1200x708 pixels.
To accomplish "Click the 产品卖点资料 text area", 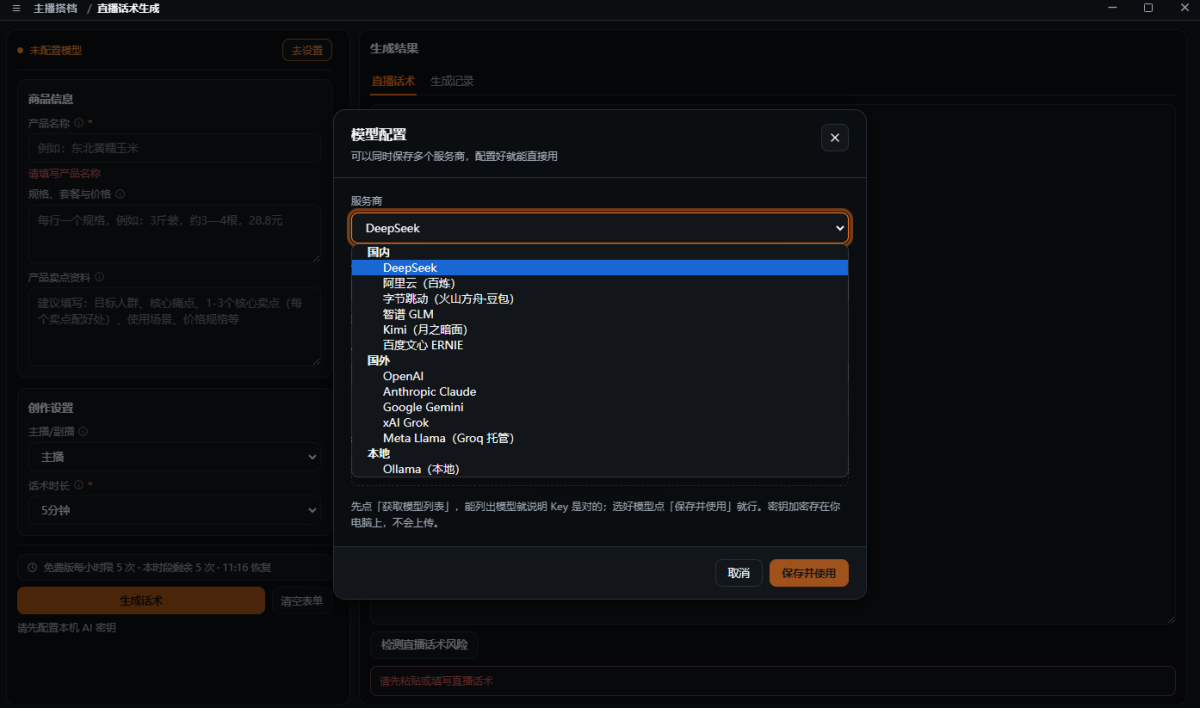I will (174, 326).
